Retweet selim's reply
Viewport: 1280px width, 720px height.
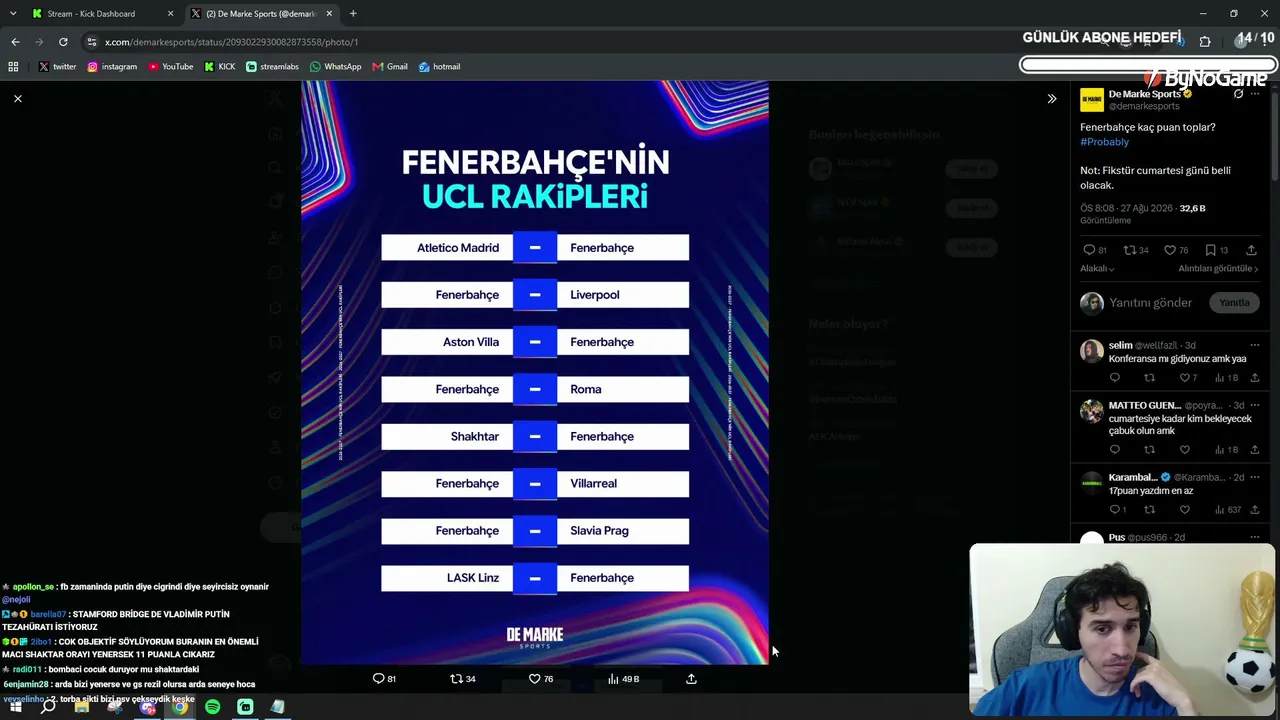coord(1149,378)
